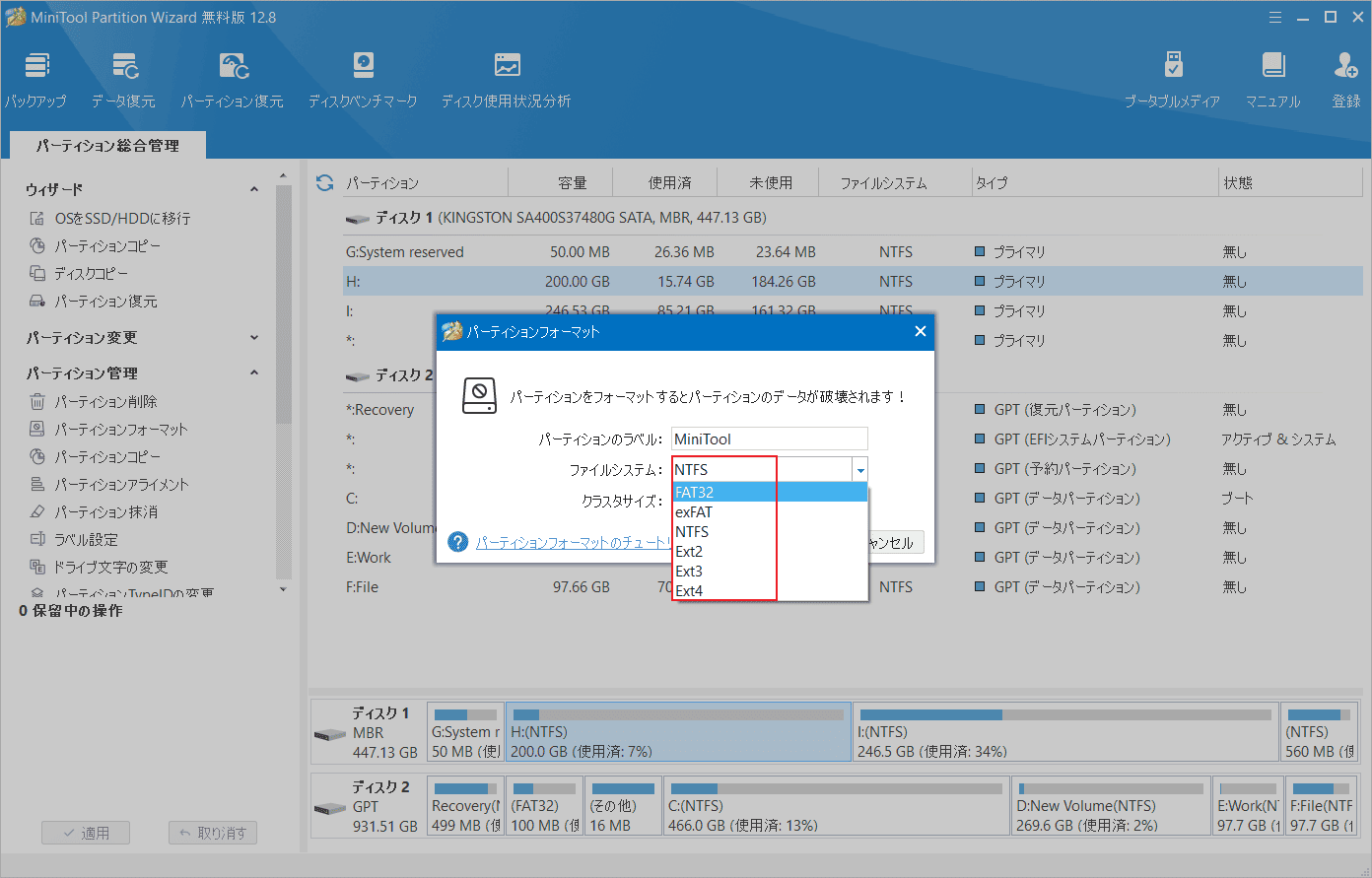Choose パーティション削除 in sidebar

[x=94, y=401]
